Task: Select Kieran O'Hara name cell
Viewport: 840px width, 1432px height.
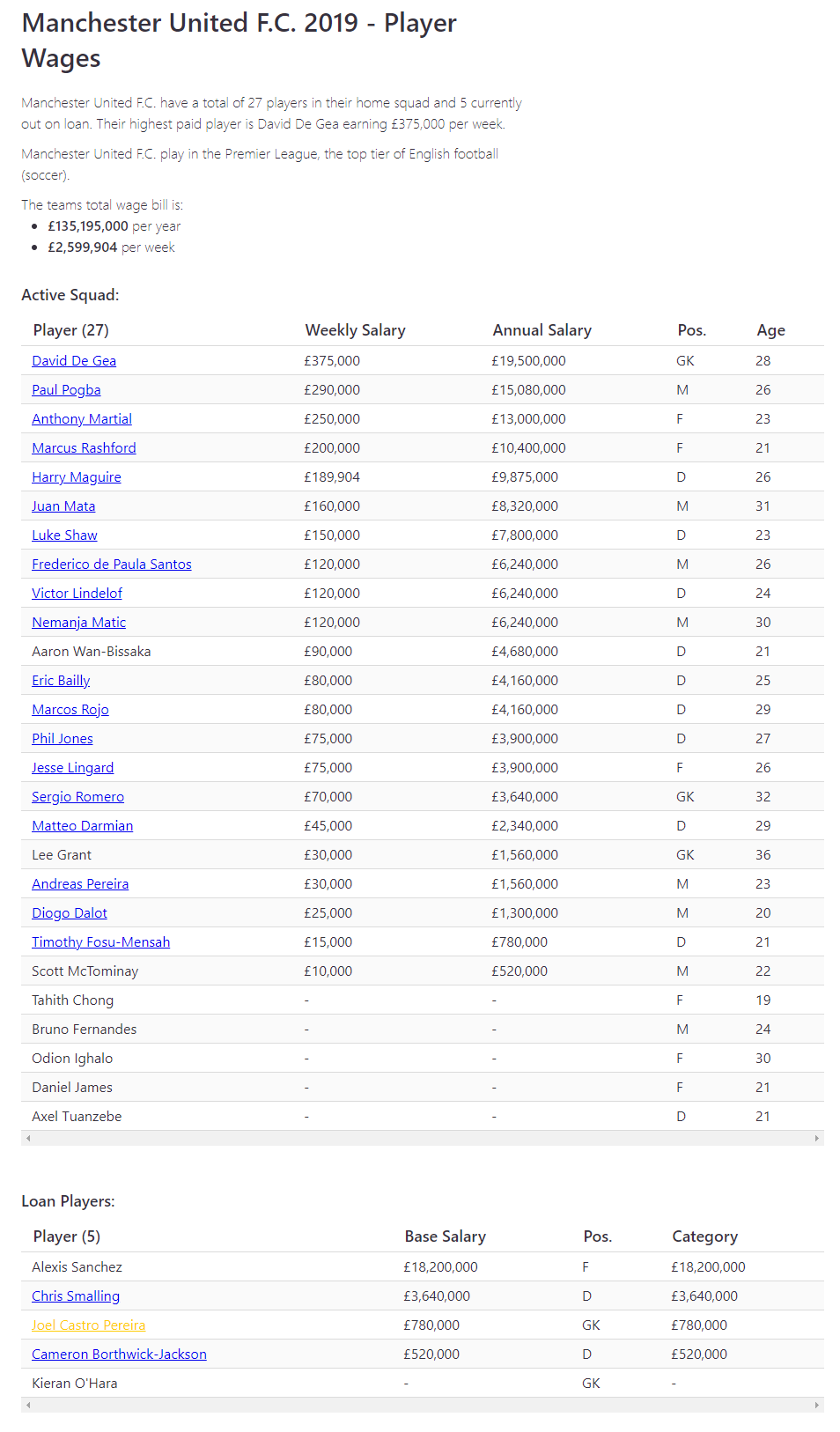Action: [x=74, y=1383]
